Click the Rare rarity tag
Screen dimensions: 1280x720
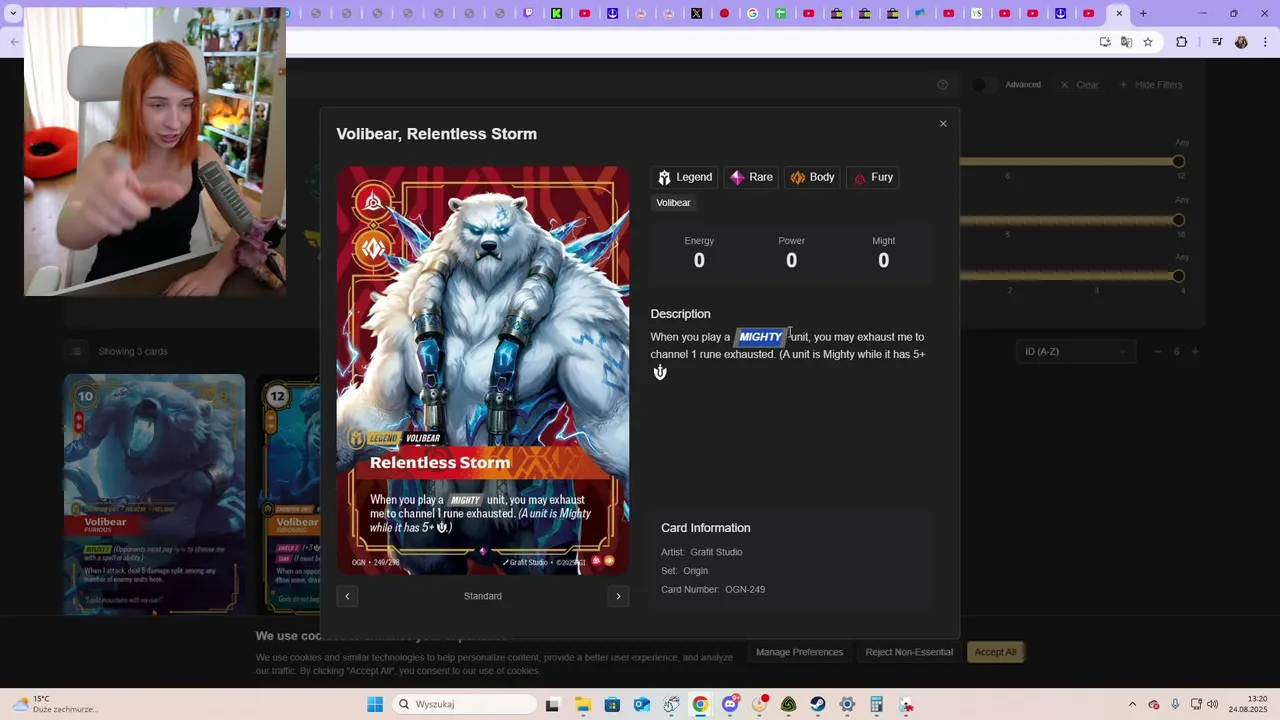tap(751, 177)
